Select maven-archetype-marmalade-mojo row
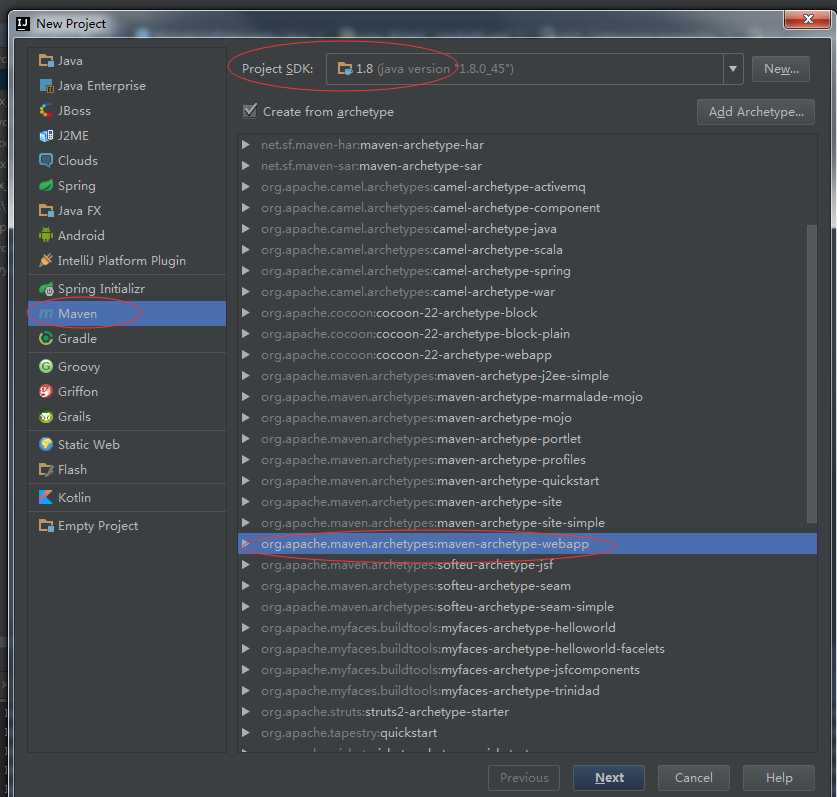 [527, 397]
